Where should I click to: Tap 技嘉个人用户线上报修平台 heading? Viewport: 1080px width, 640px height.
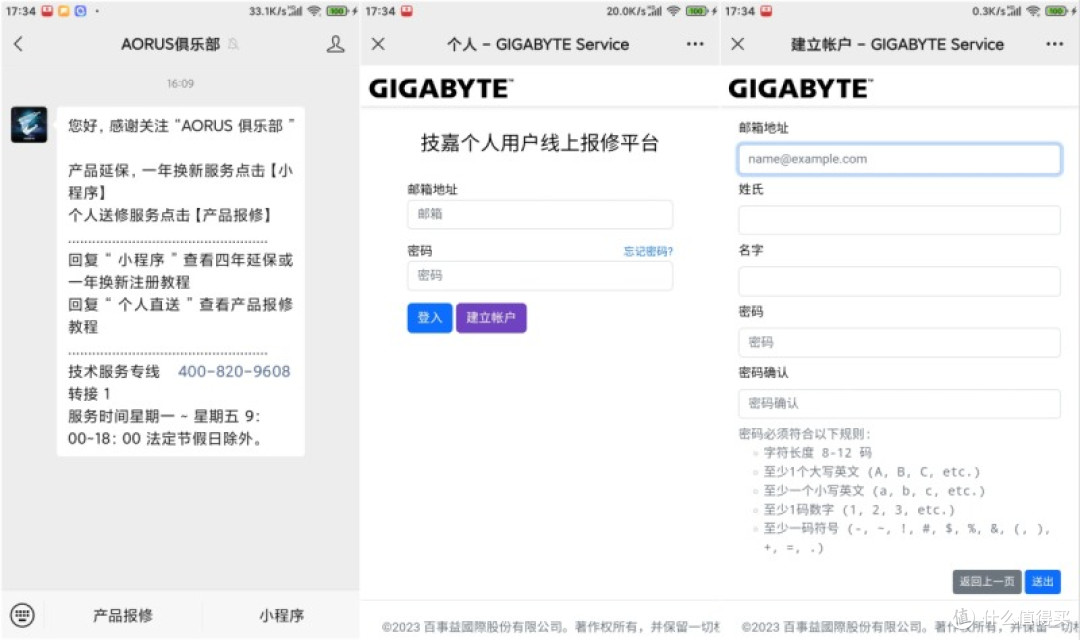pyautogui.click(x=540, y=143)
